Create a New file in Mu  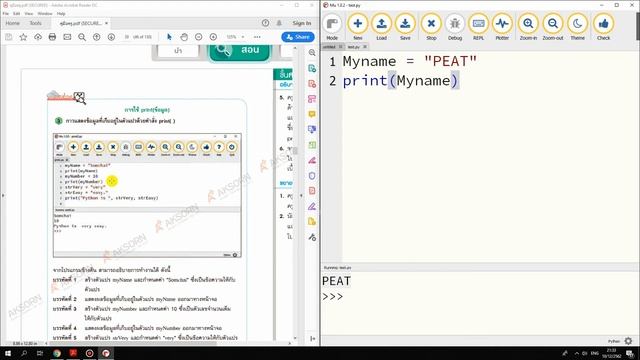[358, 27]
